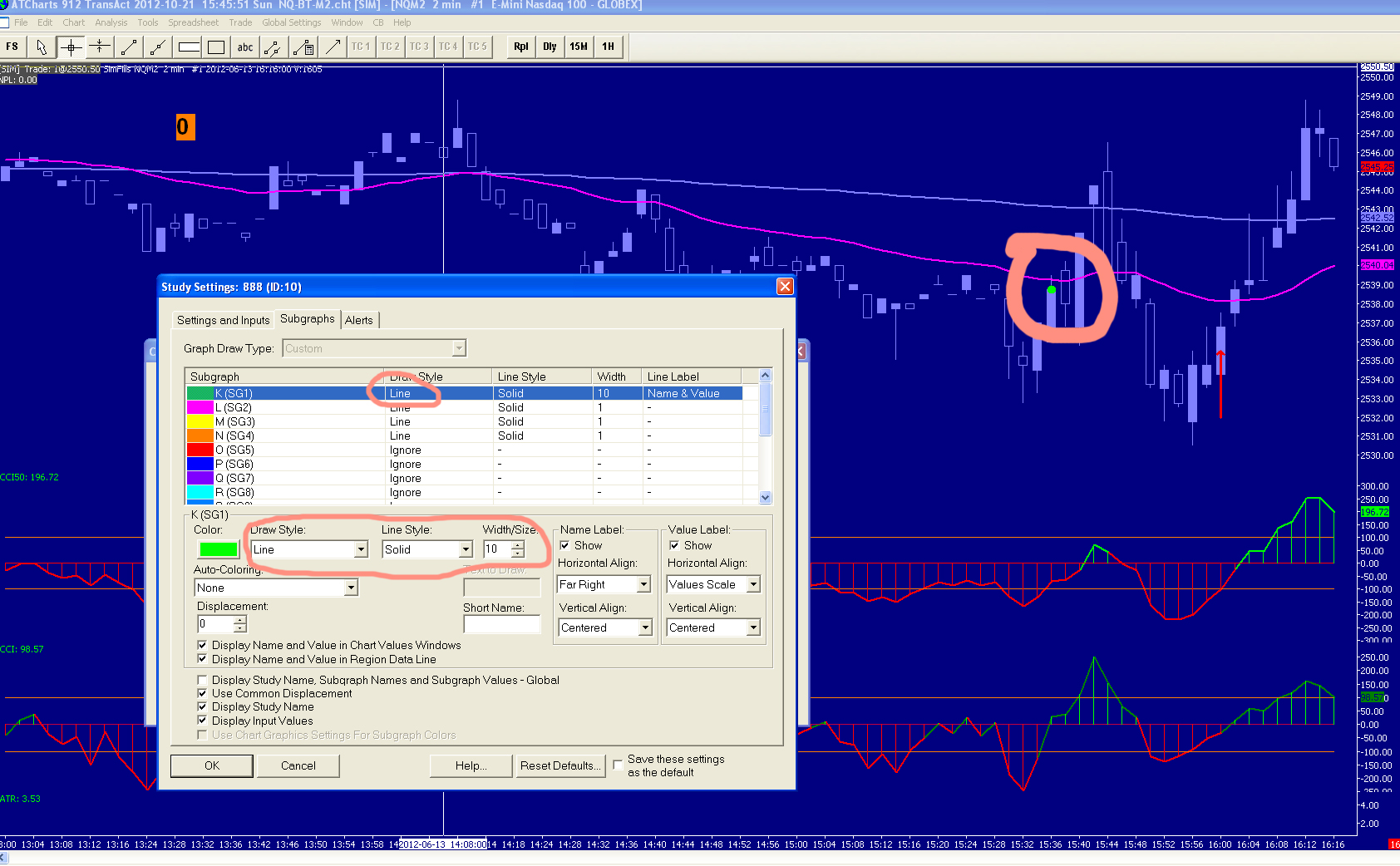Viewport: 1400px width, 866px height.
Task: Pick the ray drawing tool with midpoint marker
Action: pos(158,47)
